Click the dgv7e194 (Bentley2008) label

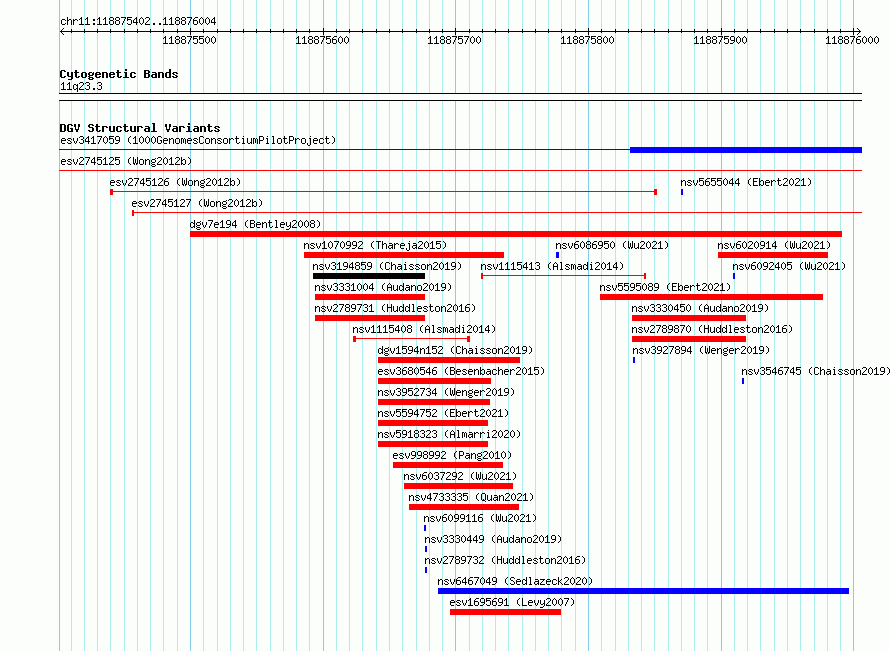255,224
